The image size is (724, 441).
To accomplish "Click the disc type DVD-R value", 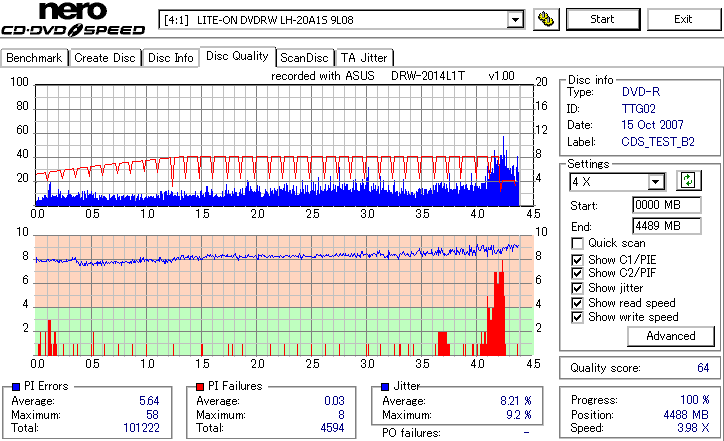I will (641, 92).
